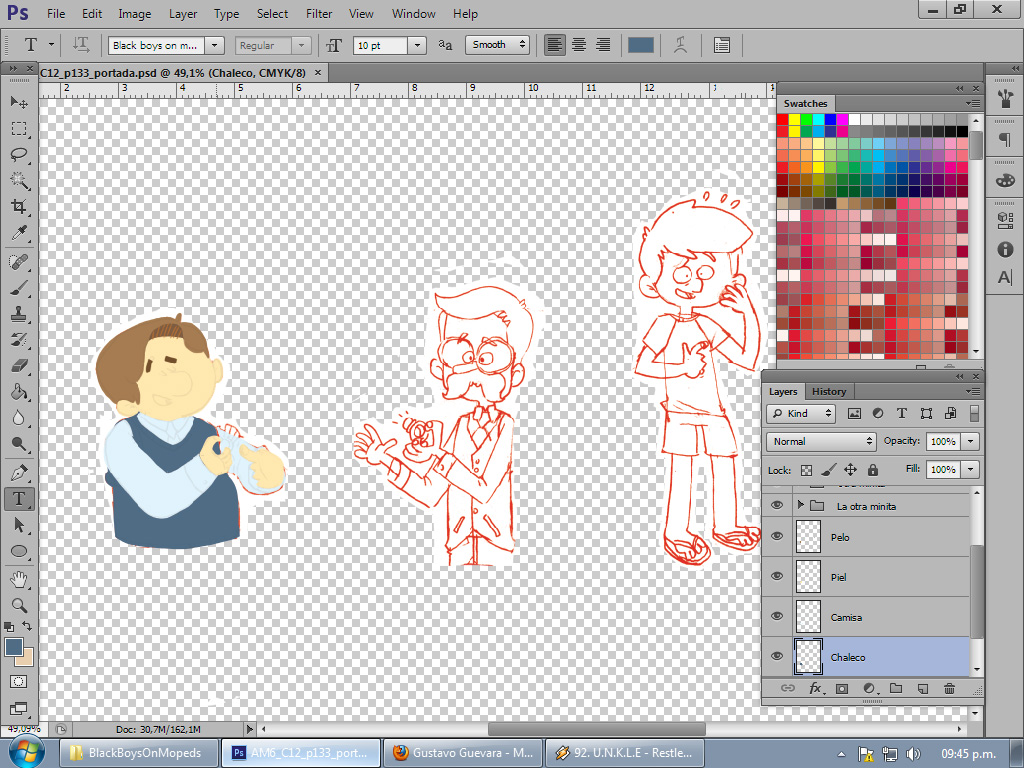
Task: Select the Path Selection tool
Action: coord(19,525)
